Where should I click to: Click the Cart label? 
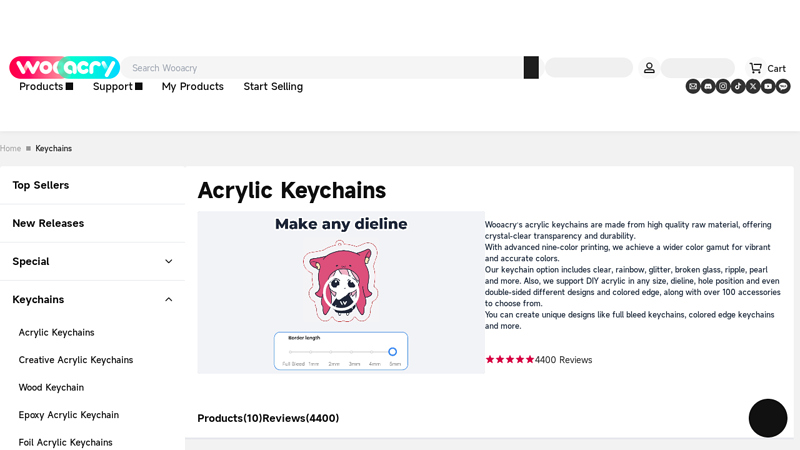(777, 68)
